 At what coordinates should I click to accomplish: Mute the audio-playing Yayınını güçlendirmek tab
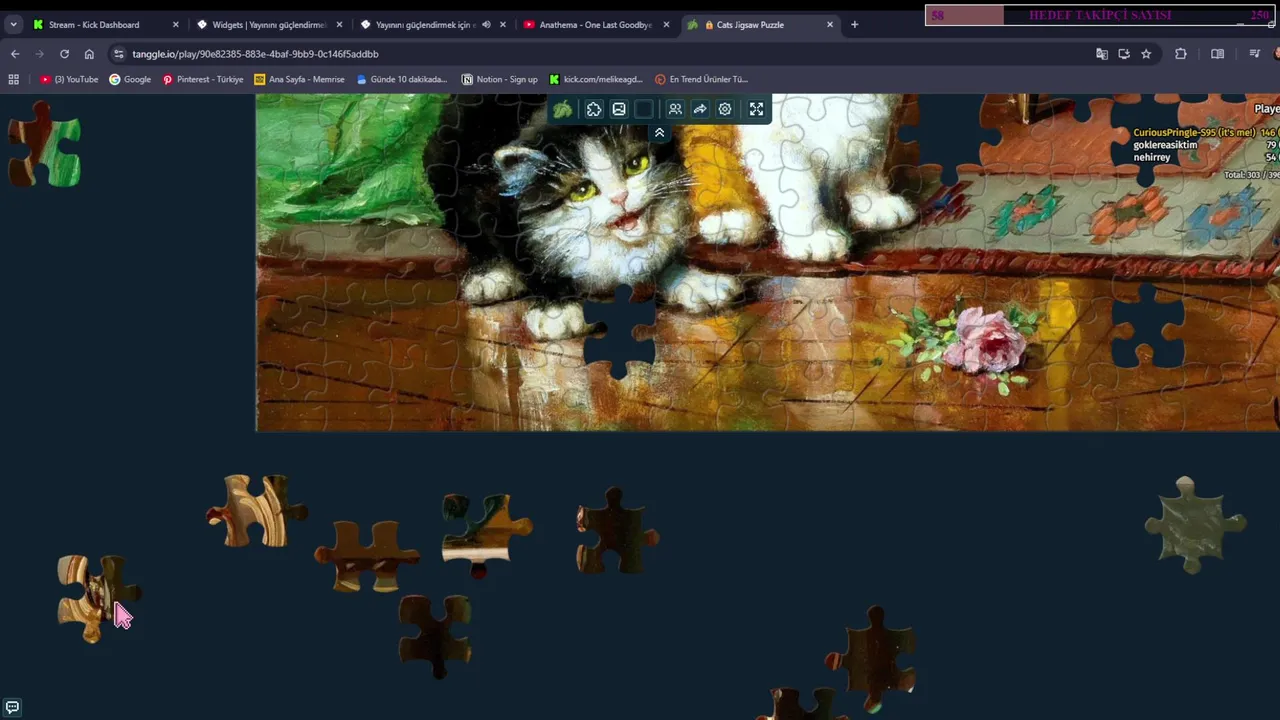486,24
